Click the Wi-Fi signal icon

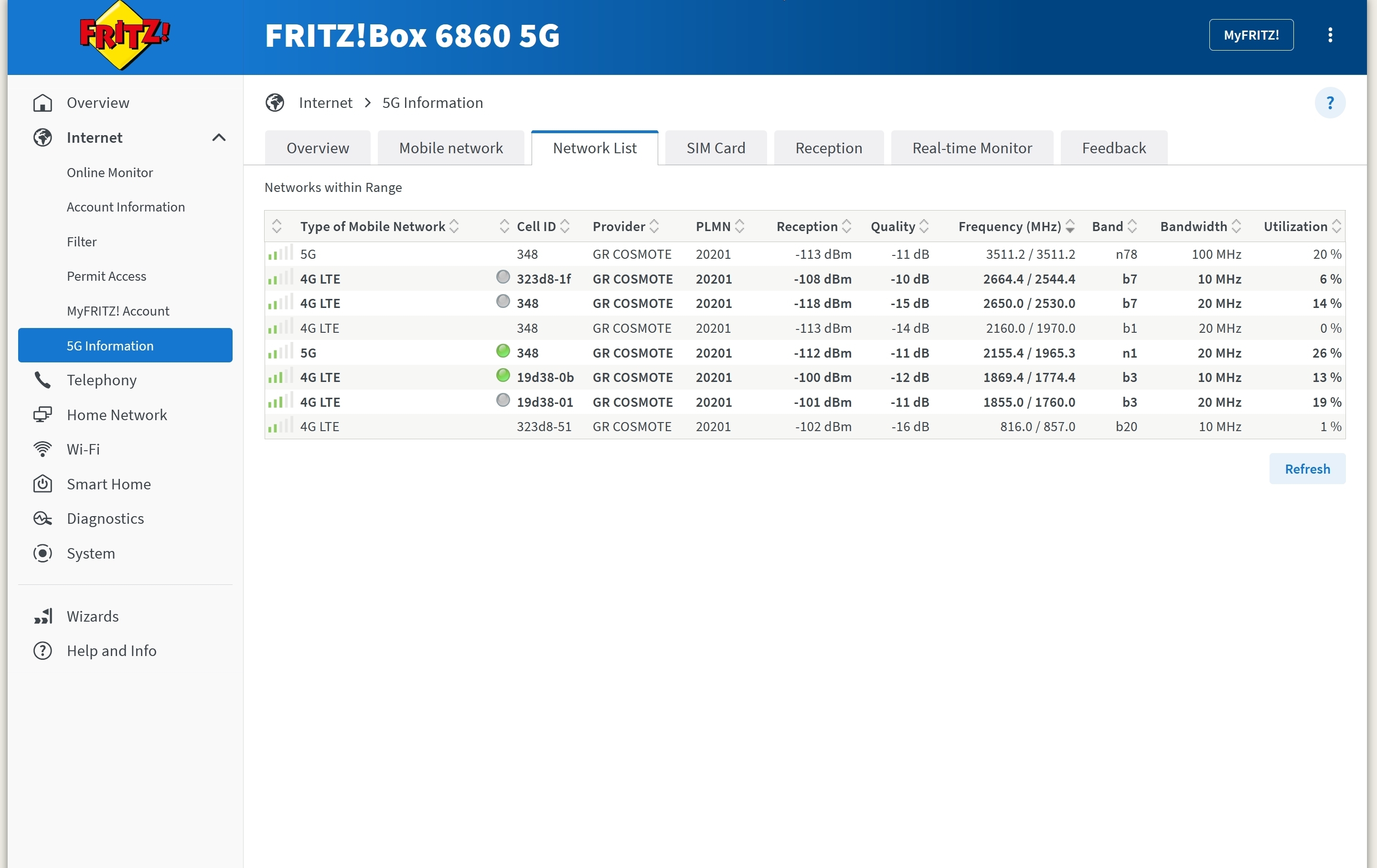[43, 449]
